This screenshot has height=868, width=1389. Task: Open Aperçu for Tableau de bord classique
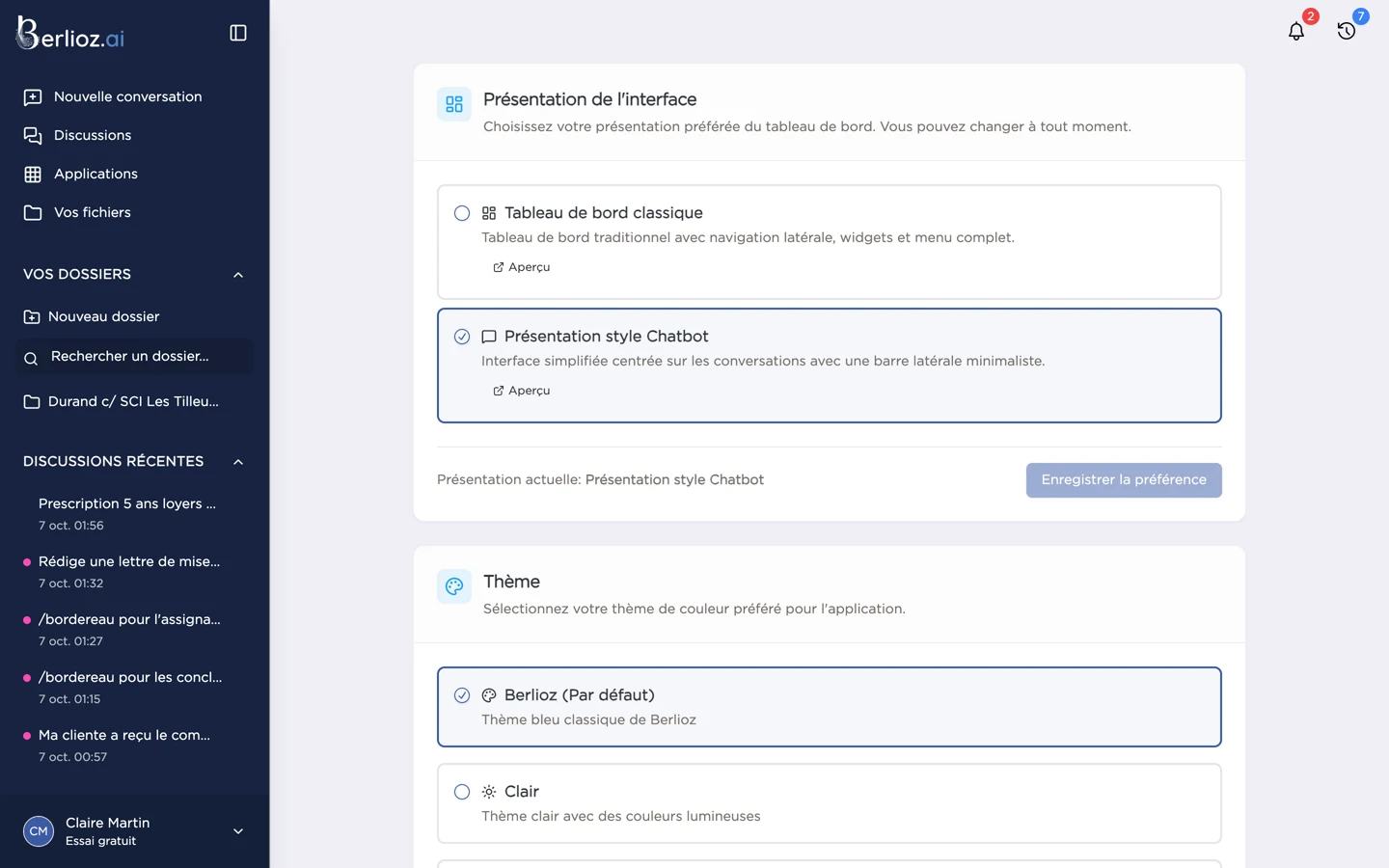click(522, 267)
